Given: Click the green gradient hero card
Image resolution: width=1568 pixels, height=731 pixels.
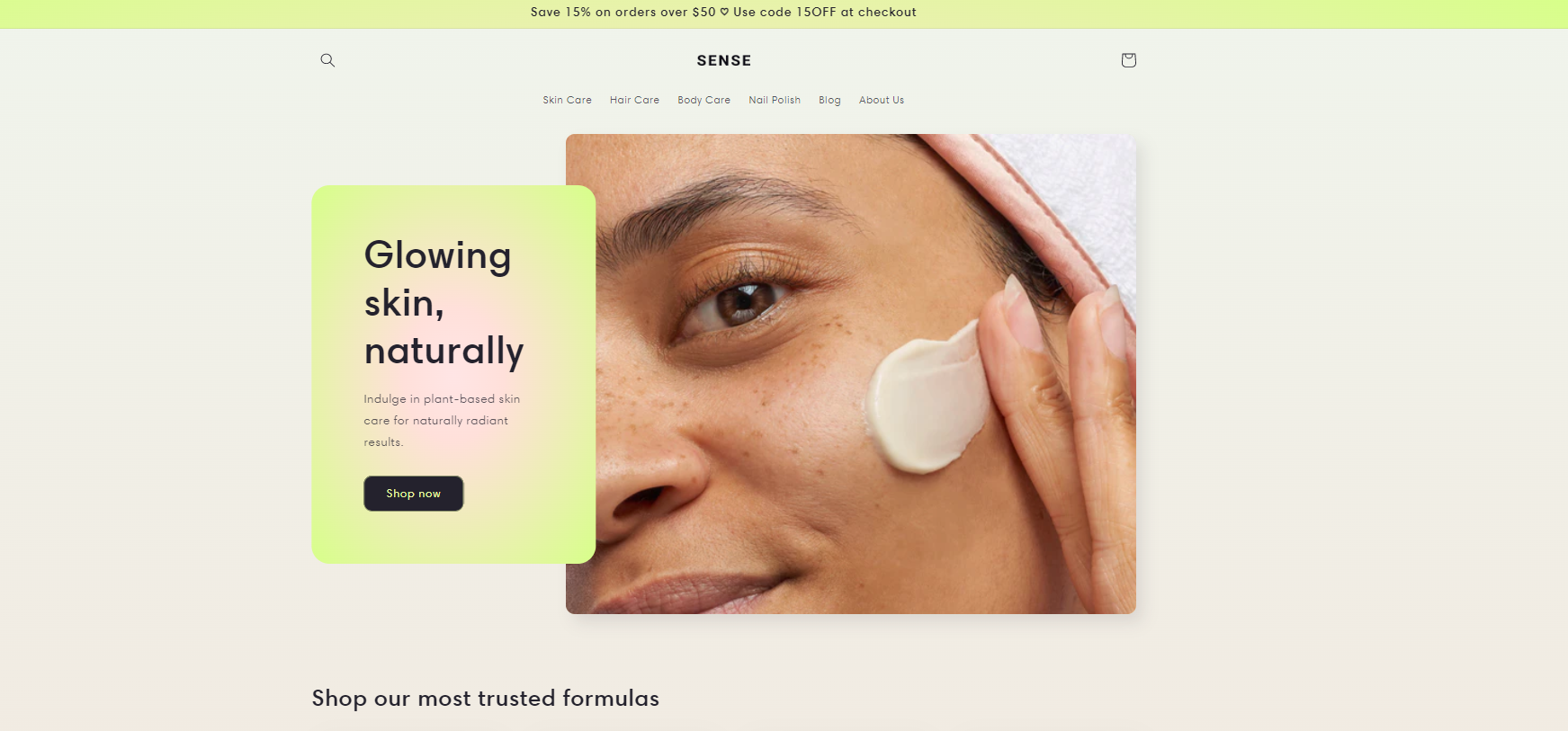Looking at the screenshot, I should (x=453, y=374).
